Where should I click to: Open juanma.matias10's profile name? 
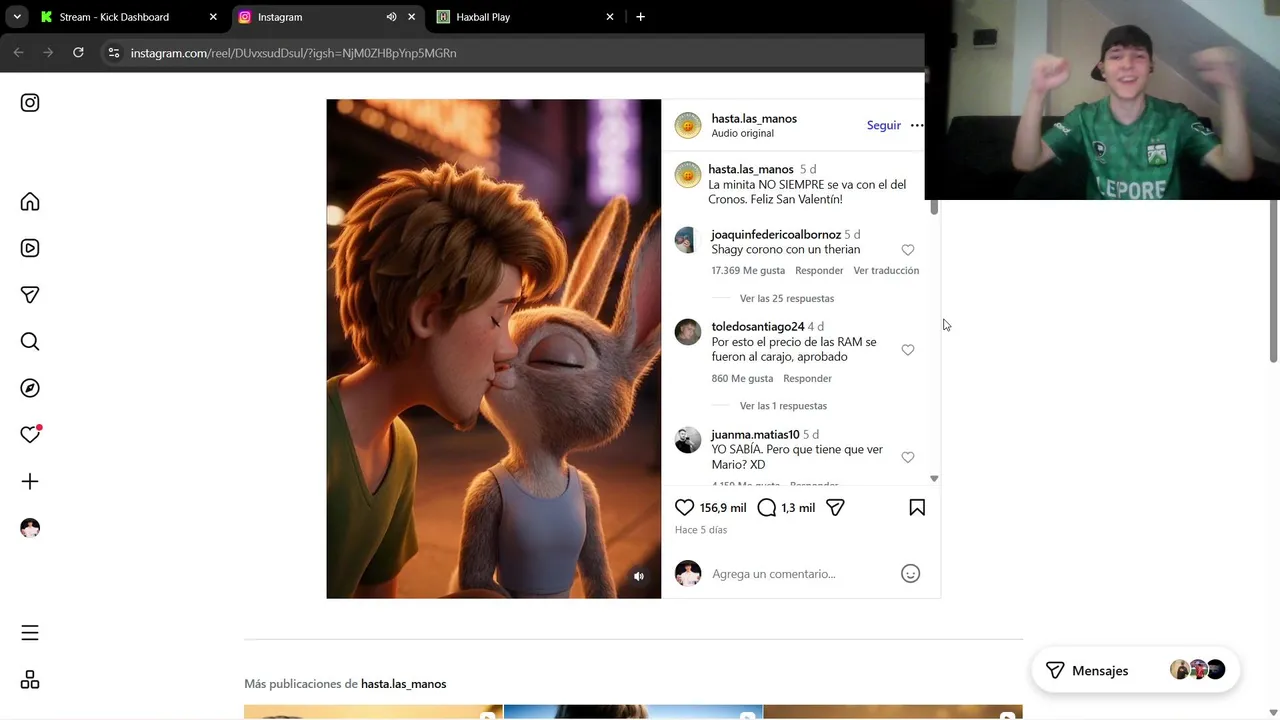(x=755, y=435)
